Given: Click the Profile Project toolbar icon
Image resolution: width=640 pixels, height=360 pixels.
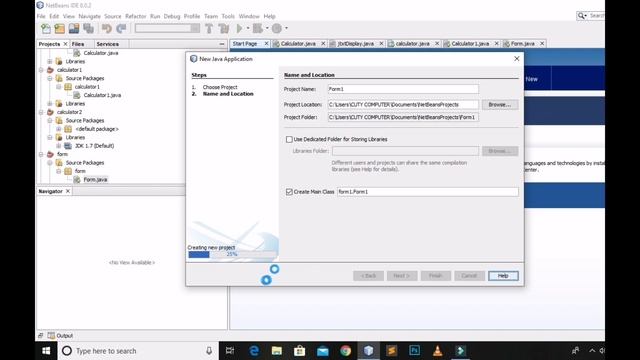Looking at the screenshot, I should pos(277,29).
